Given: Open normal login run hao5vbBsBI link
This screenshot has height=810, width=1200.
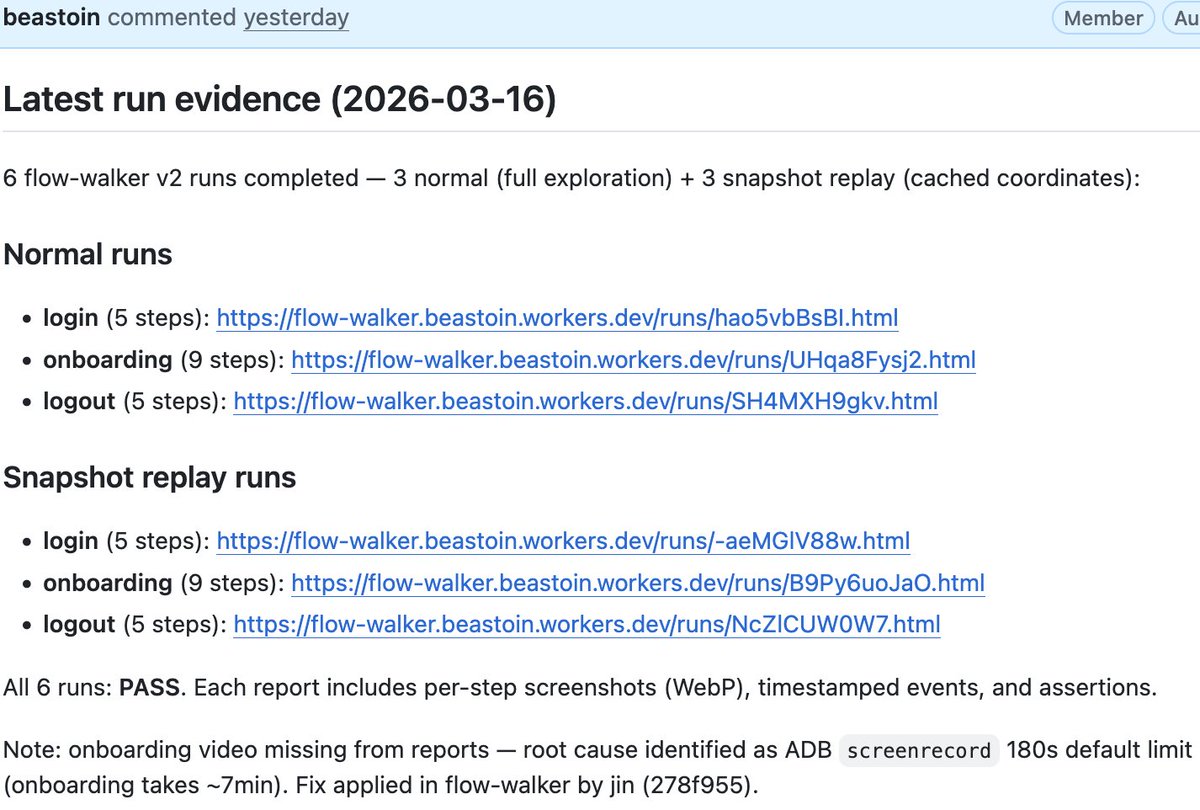Looking at the screenshot, I should pos(557,318).
